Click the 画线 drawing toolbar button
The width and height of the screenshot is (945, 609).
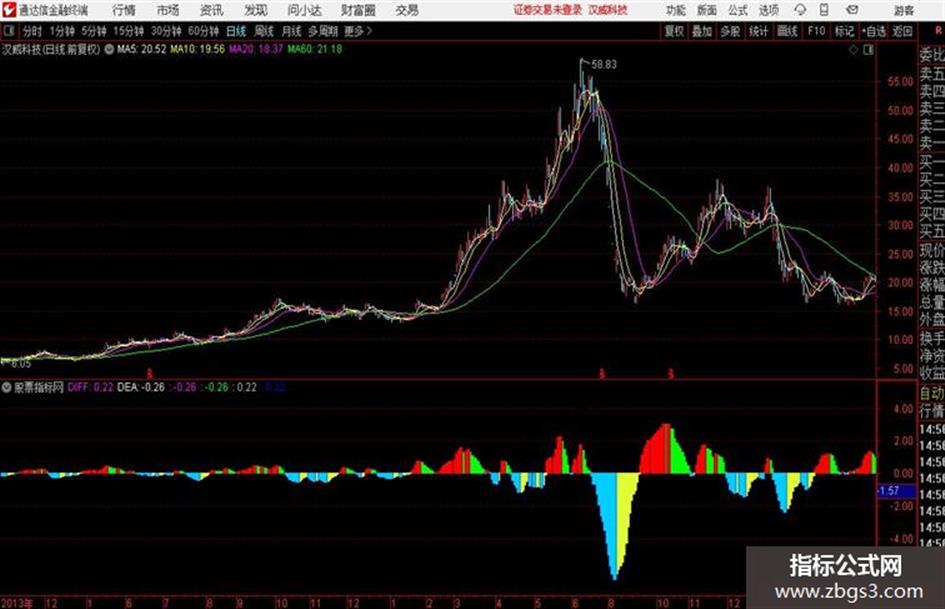788,31
